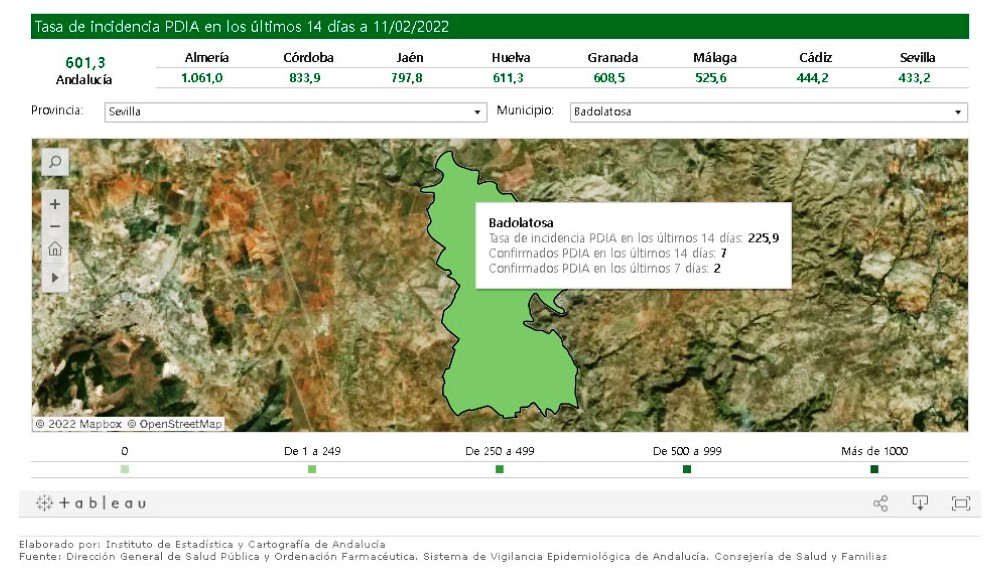Viewport: 990px width, 579px height.
Task: Select legend swatch De 1 a 249
Action: (x=312, y=469)
